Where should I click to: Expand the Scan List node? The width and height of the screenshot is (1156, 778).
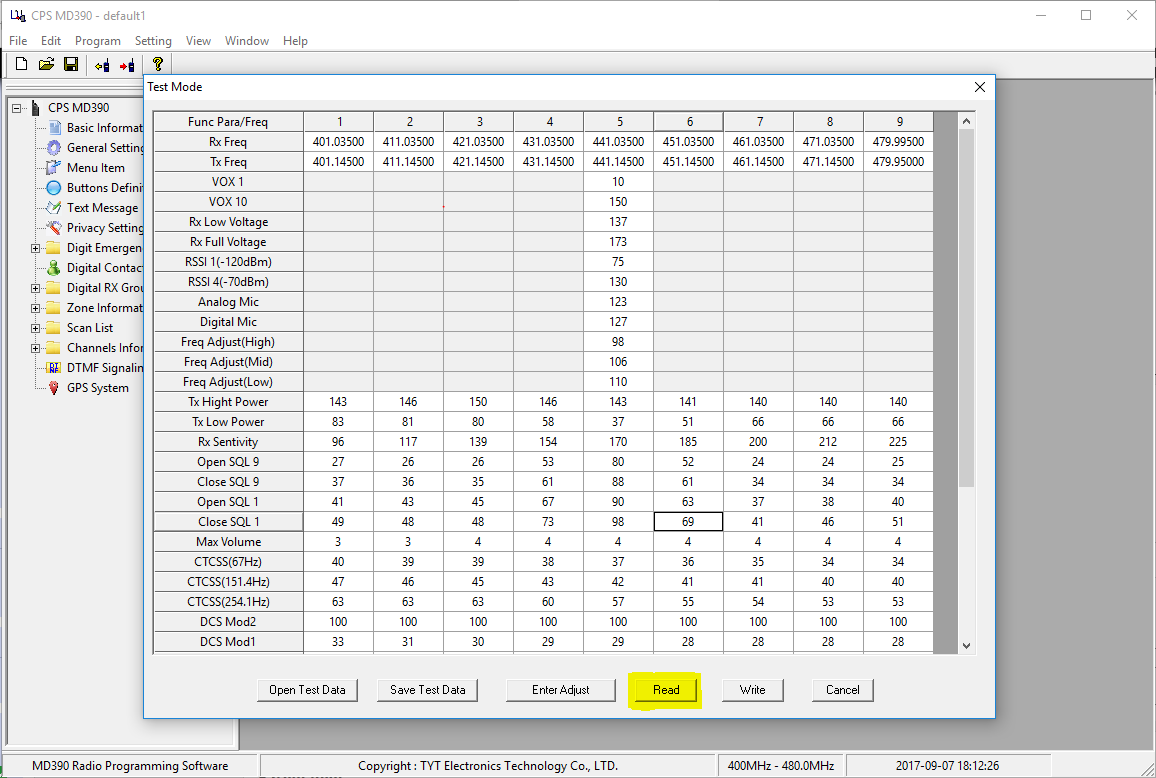coord(35,328)
